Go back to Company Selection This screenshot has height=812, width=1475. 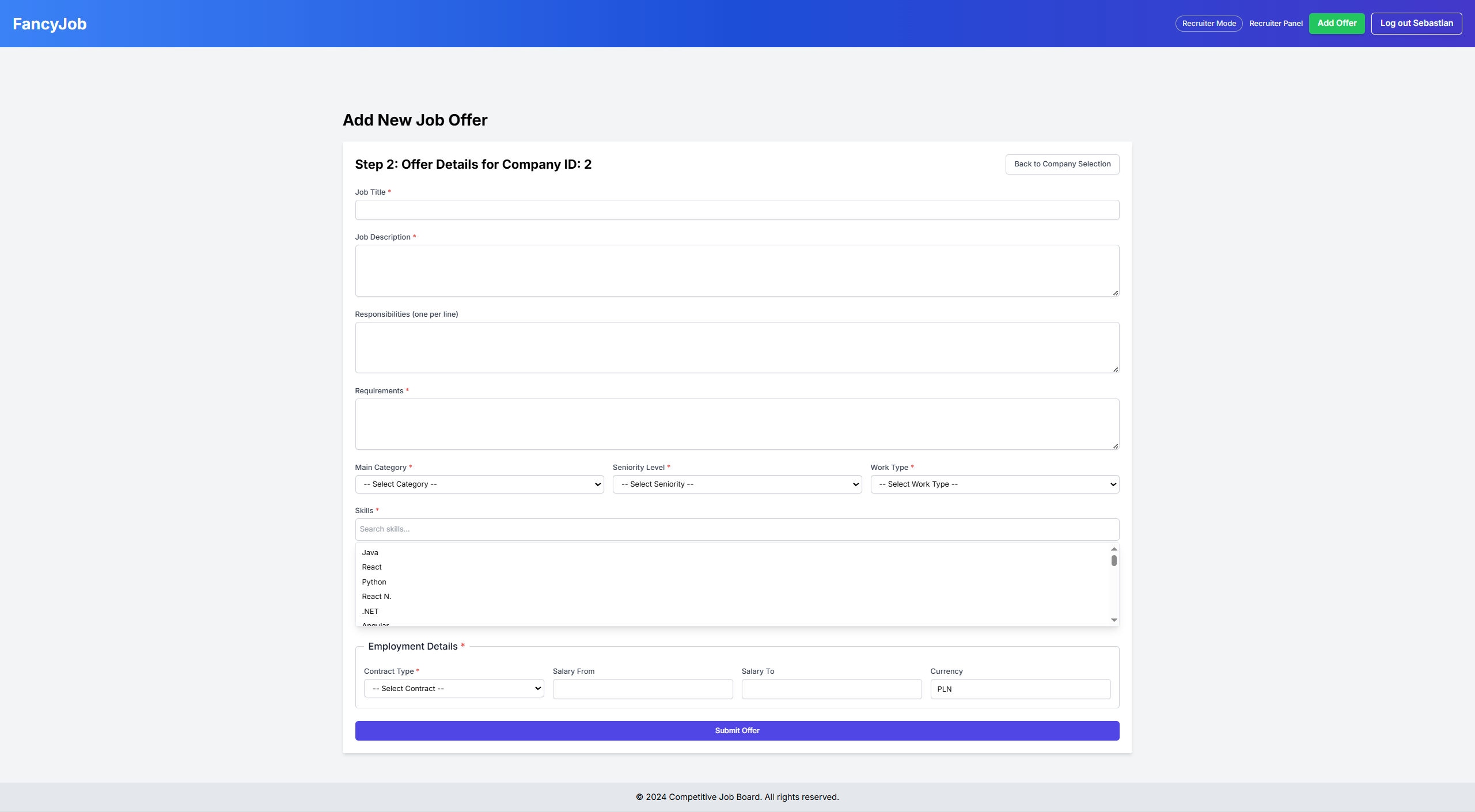(1061, 164)
